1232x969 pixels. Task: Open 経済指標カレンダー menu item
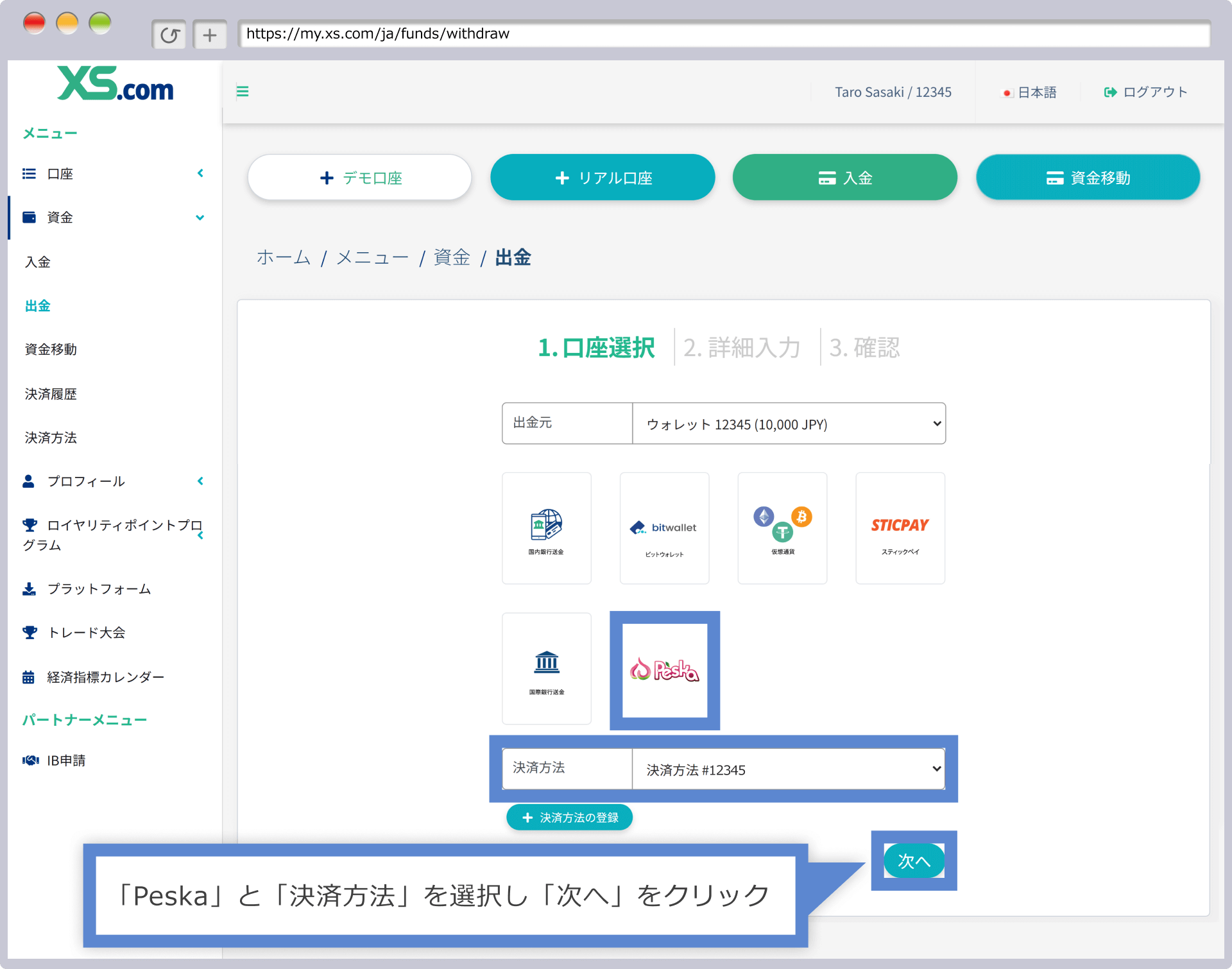(x=106, y=677)
